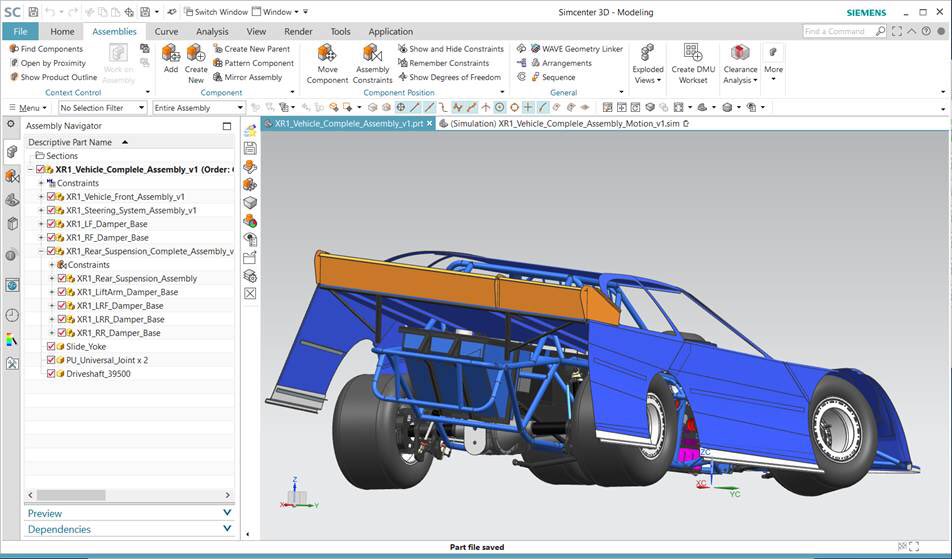Toggle XR1_LRR_Damper_Base checkbox

coord(62,319)
